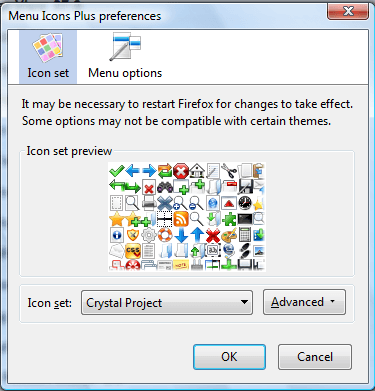Click the black clock icon
The width and height of the screenshot is (375, 391).
(x=245, y=203)
